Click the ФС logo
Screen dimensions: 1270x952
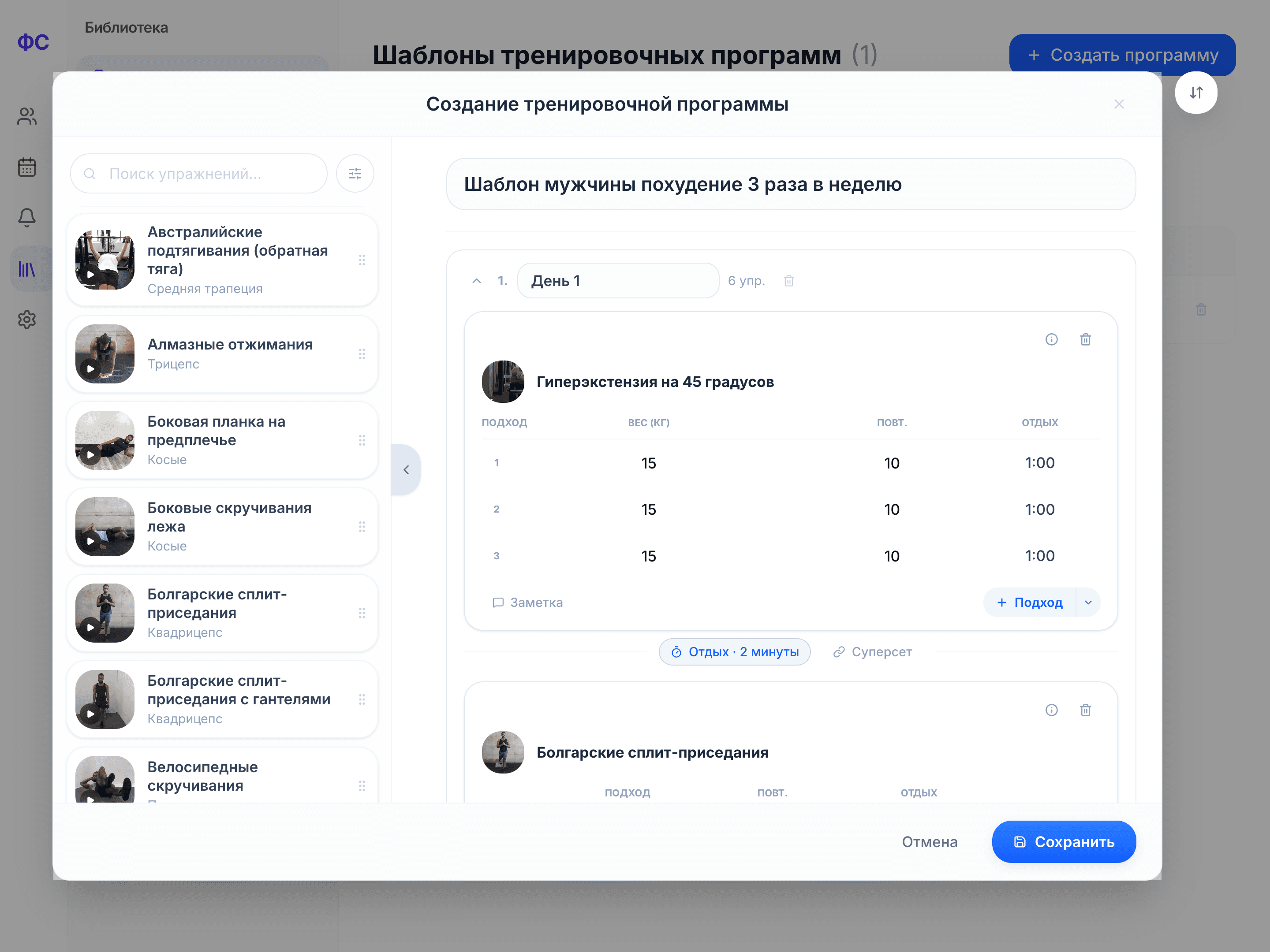[34, 42]
